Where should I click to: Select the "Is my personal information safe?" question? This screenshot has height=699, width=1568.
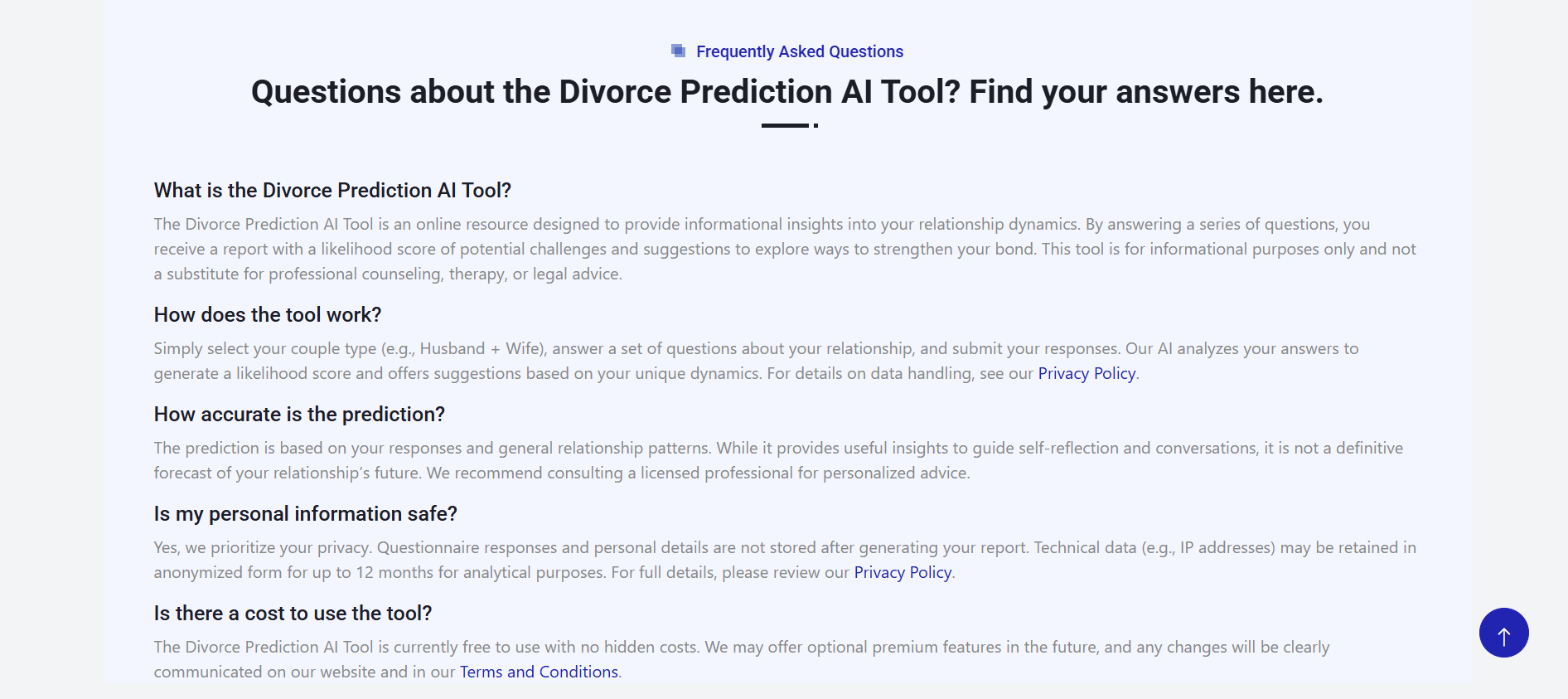[x=305, y=514]
